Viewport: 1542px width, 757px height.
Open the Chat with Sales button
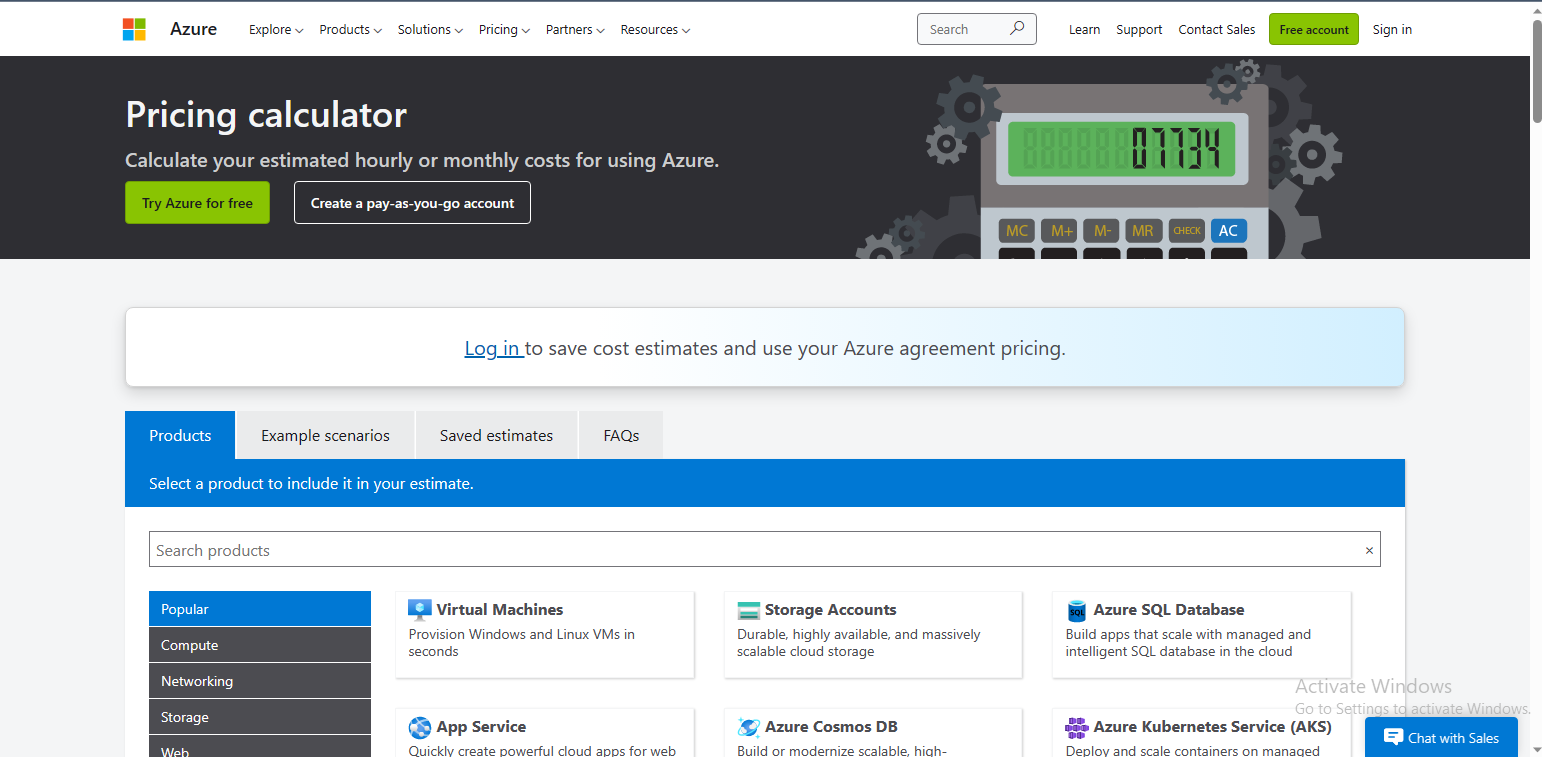pos(1441,737)
